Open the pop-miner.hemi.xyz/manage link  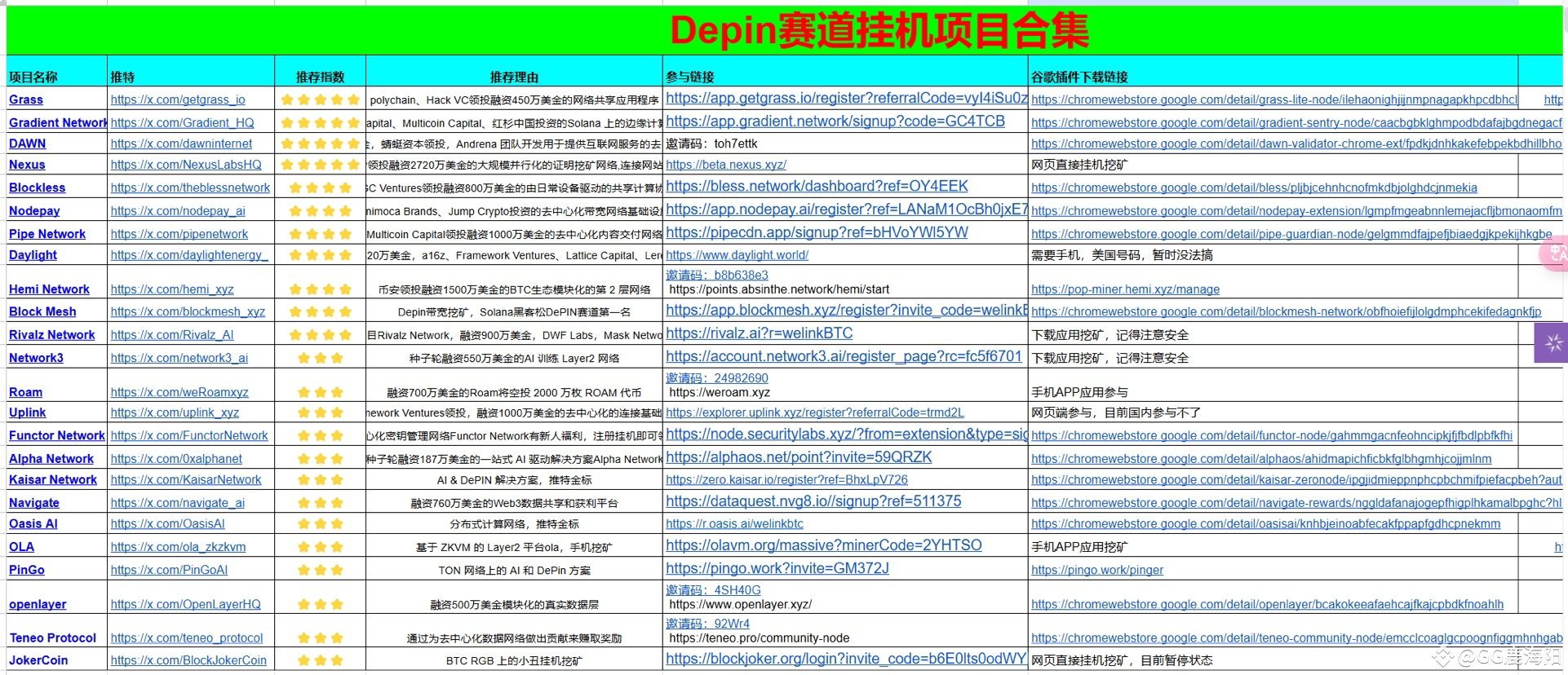pyautogui.click(x=1126, y=289)
